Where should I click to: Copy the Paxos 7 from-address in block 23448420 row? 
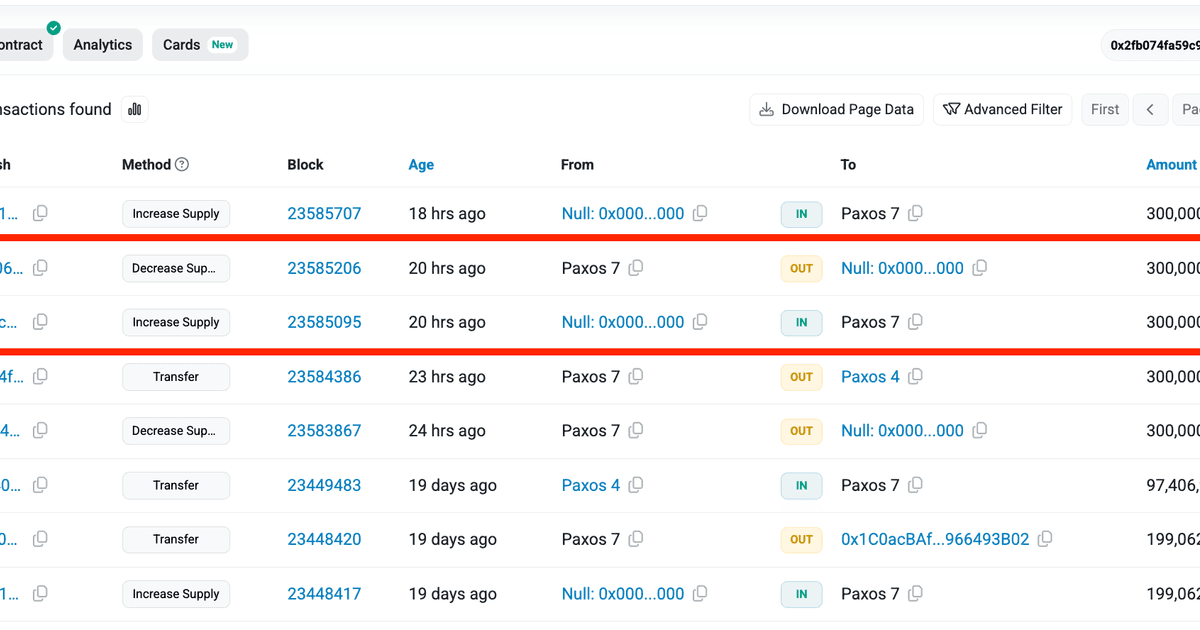636,538
